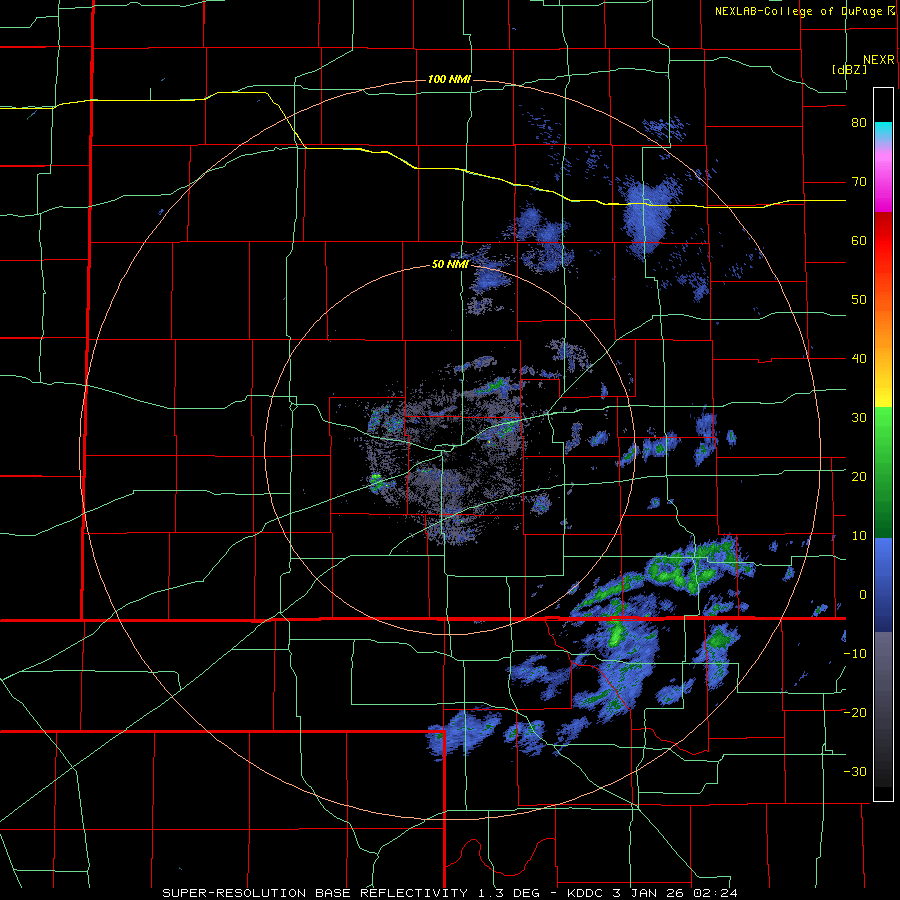
Task: Select the 50 value on the dBZ scale
Action: pos(859,300)
